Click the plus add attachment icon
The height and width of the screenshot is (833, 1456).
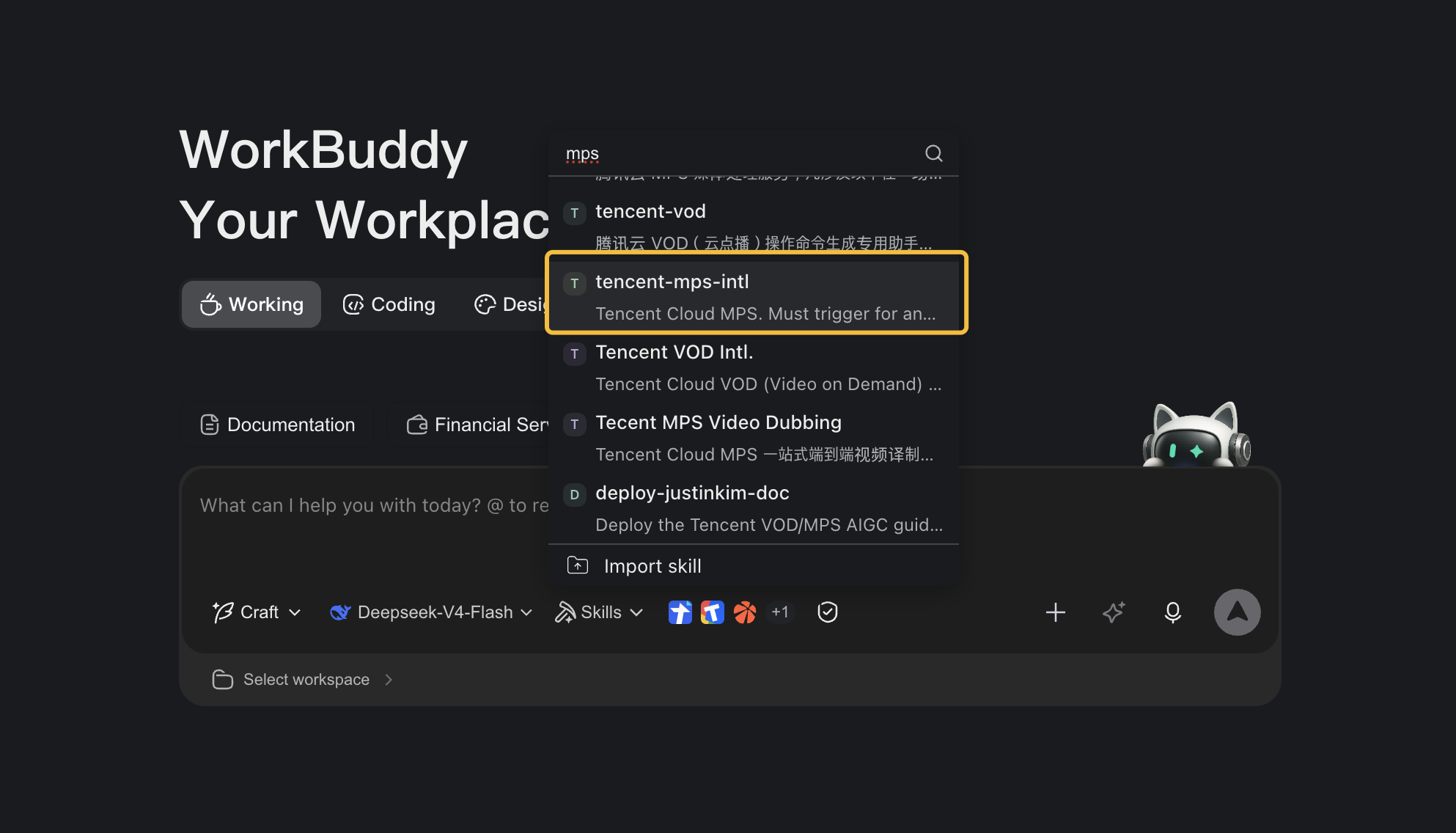[1056, 612]
